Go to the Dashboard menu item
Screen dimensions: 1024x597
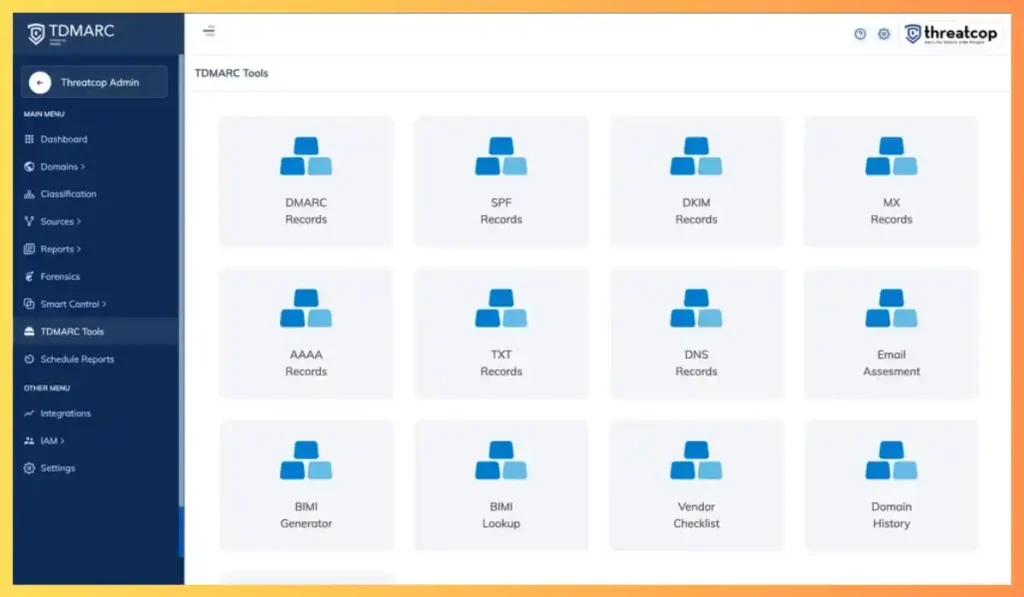tap(64, 139)
